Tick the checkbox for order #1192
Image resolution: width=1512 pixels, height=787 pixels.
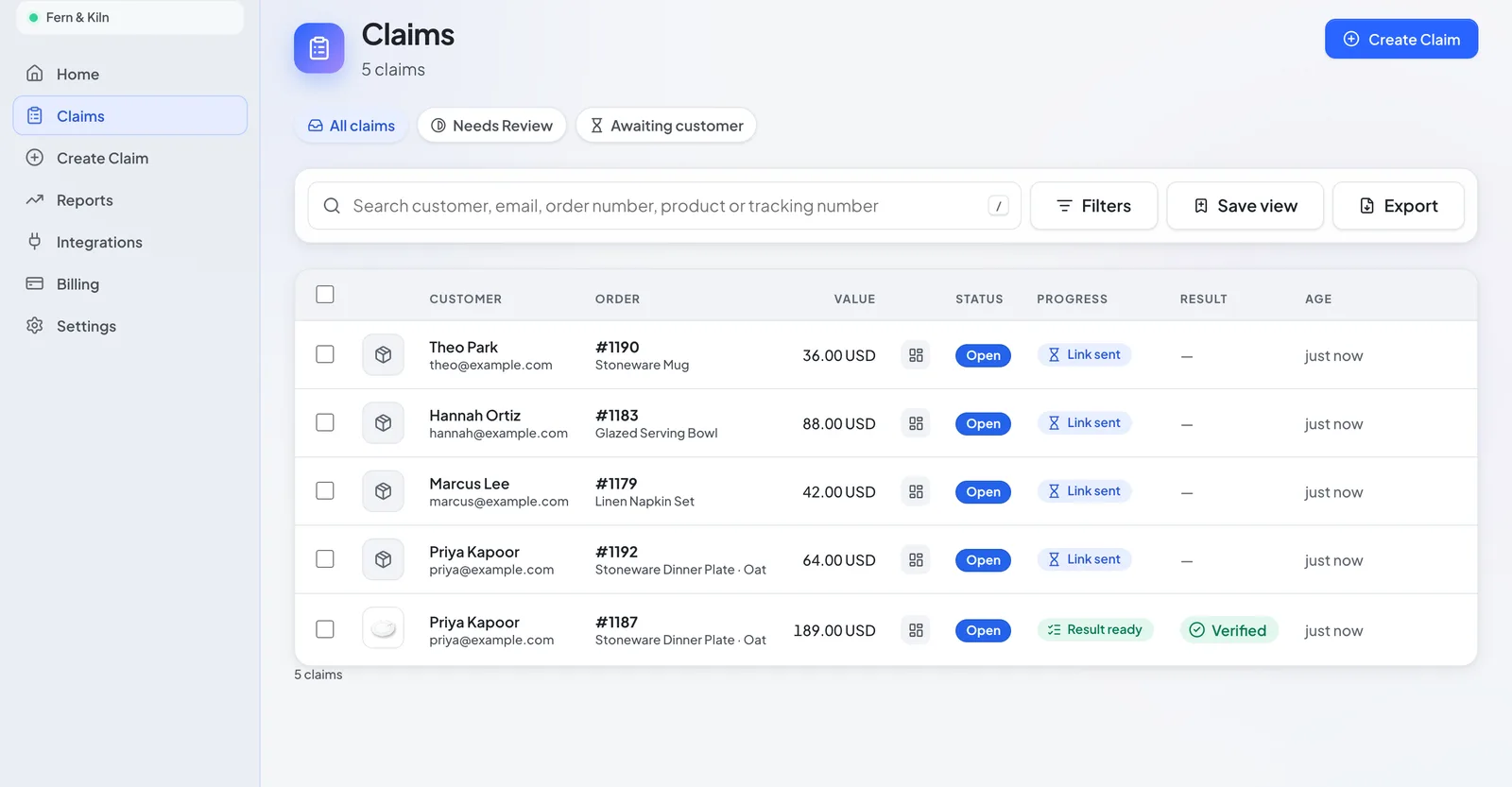click(x=325, y=558)
